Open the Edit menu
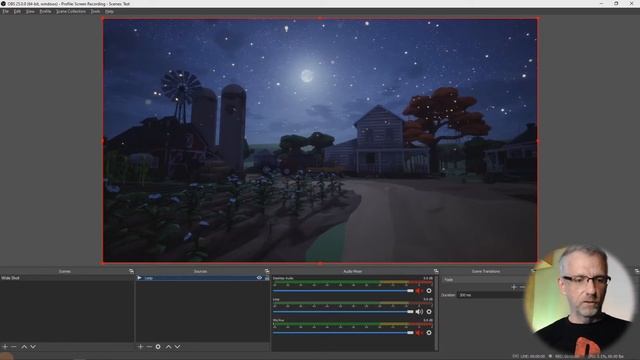The width and height of the screenshot is (640, 360). (17, 11)
